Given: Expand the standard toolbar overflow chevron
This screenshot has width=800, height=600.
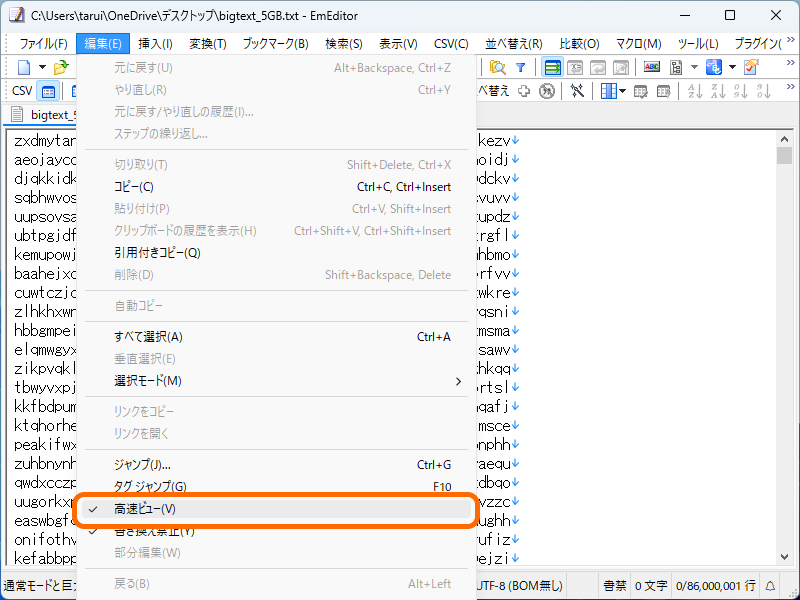Looking at the screenshot, I should [791, 62].
